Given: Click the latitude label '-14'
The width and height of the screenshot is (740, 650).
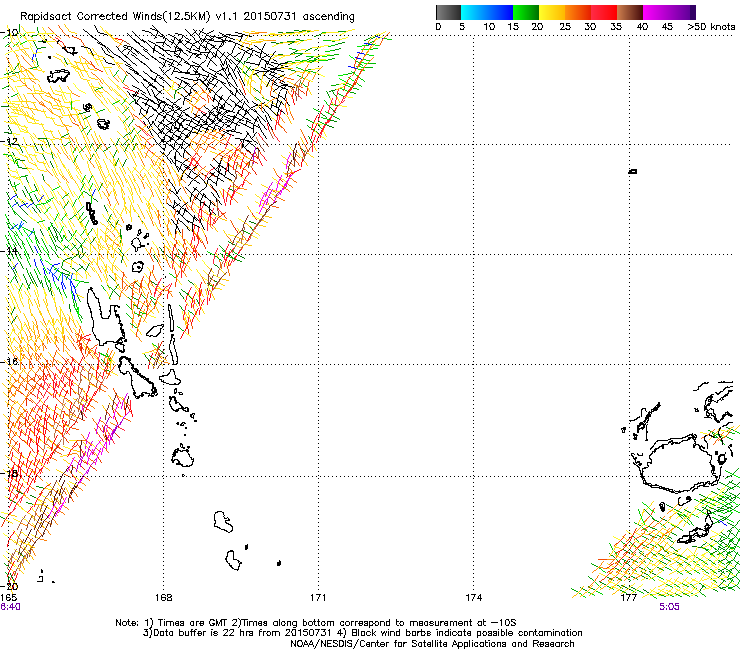Looking at the screenshot, I should coord(10,251).
